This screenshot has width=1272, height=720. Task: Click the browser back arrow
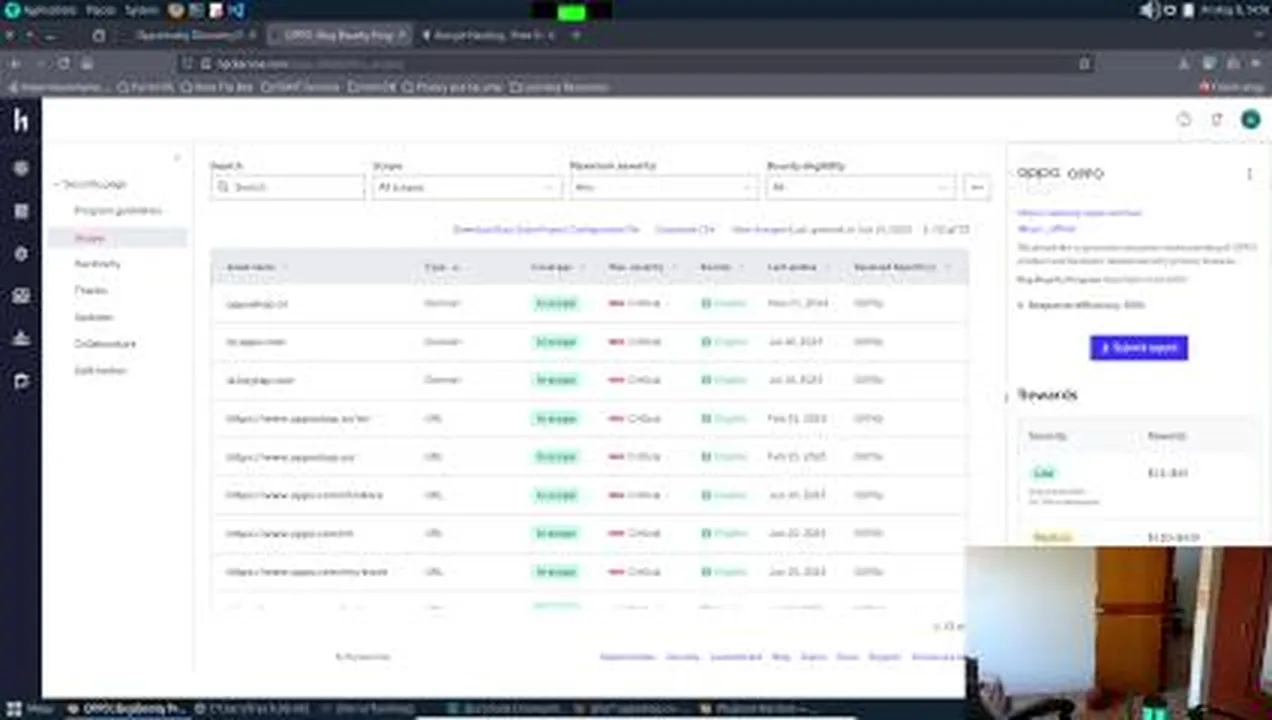click(15, 63)
